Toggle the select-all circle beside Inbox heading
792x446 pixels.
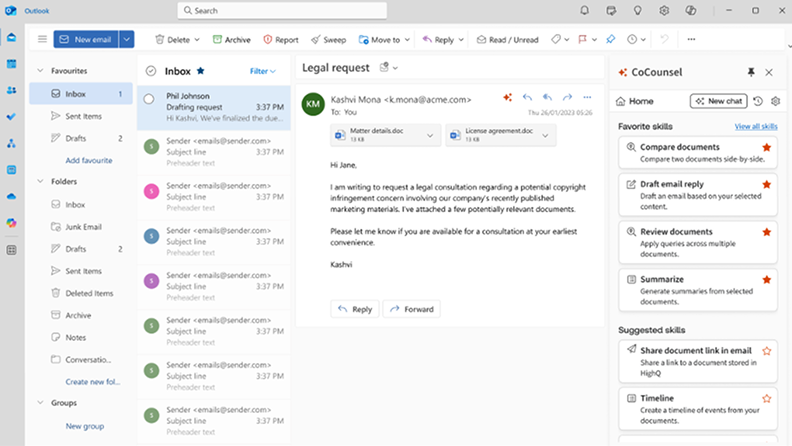(x=151, y=71)
